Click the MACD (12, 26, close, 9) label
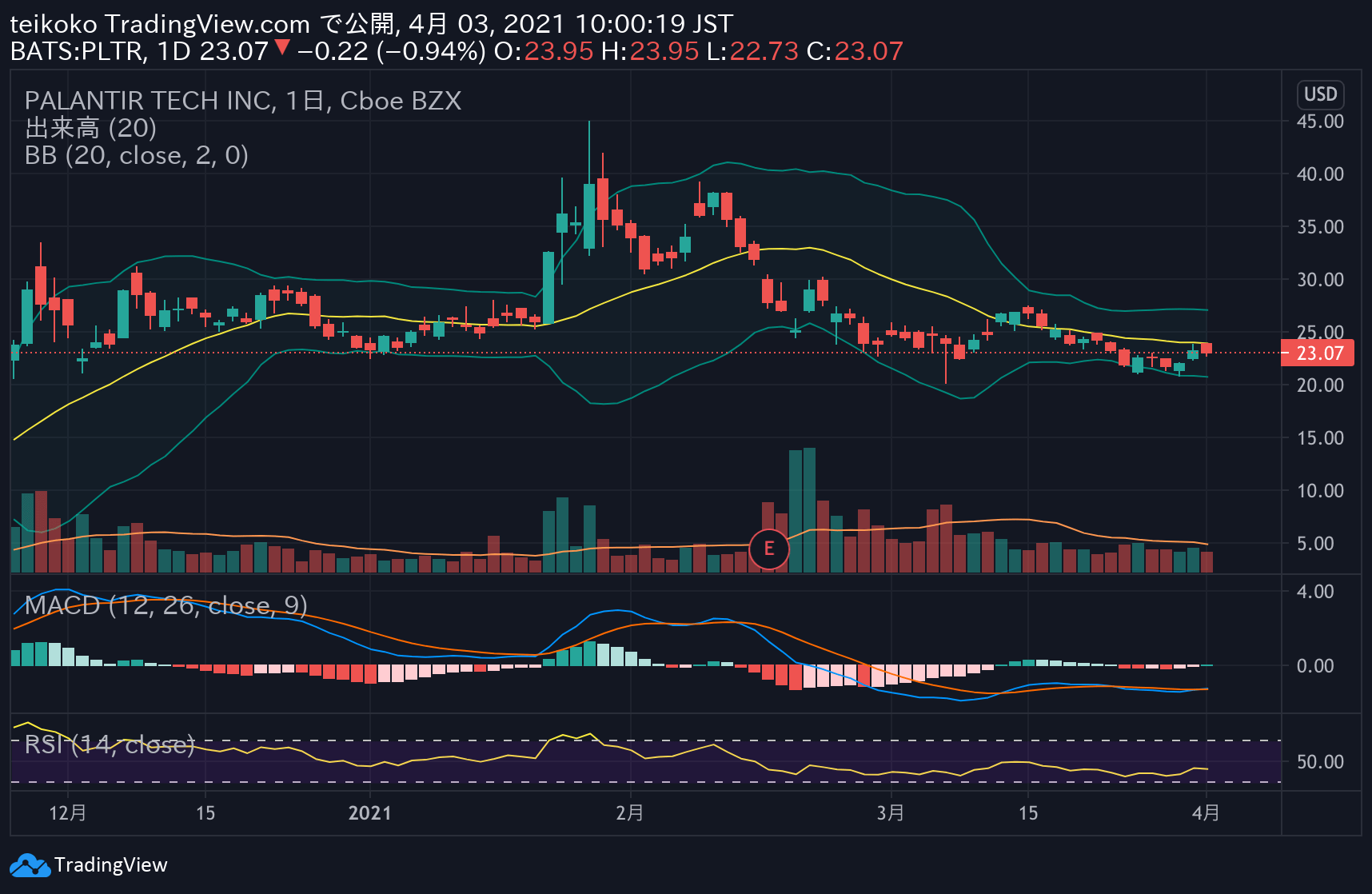This screenshot has height=894, width=1372. 166,605
